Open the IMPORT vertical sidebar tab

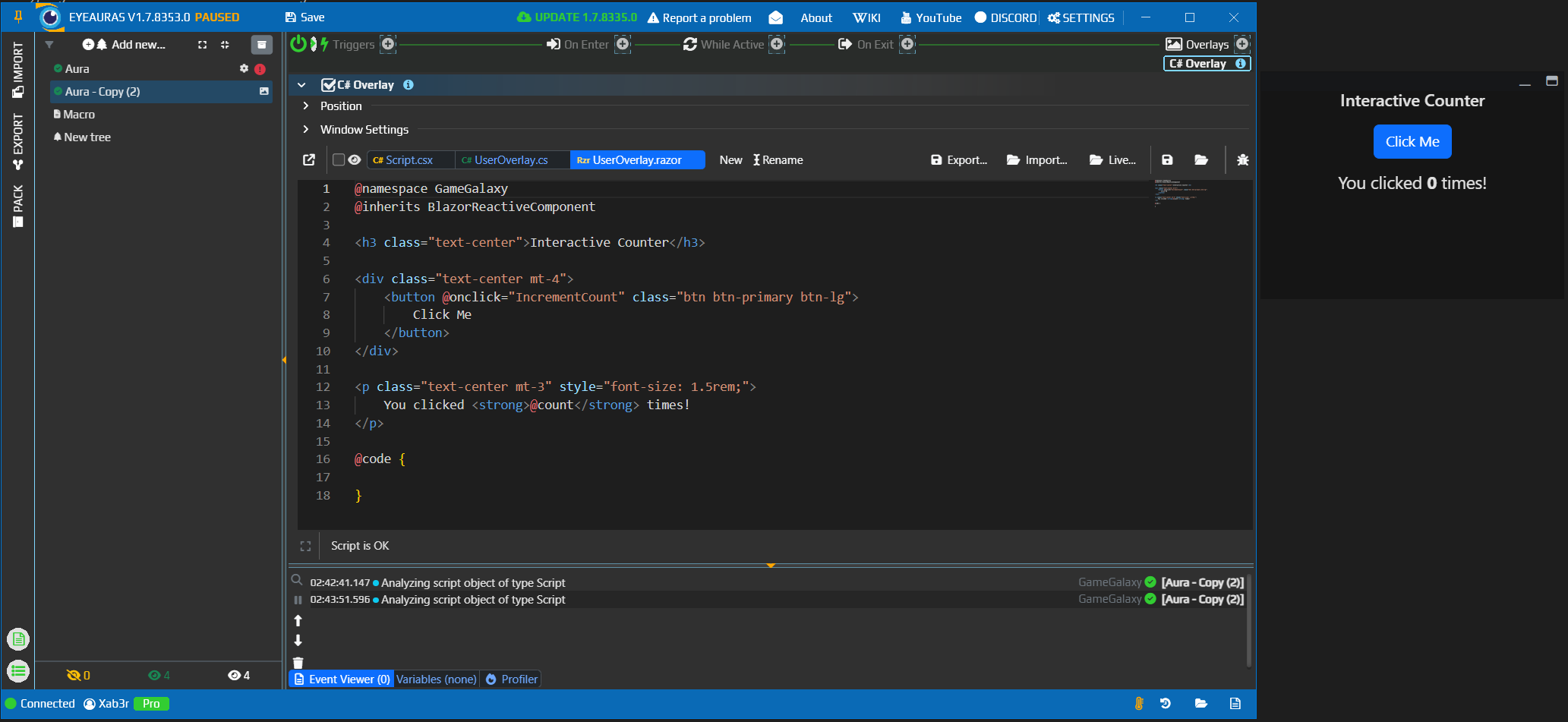click(18, 70)
